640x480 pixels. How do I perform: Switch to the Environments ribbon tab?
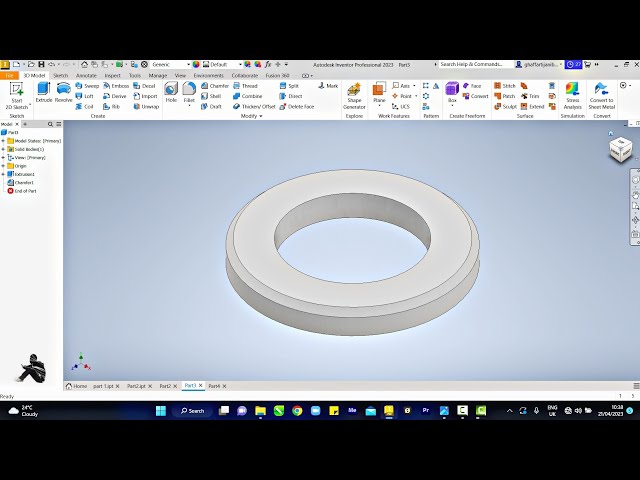coord(209,76)
